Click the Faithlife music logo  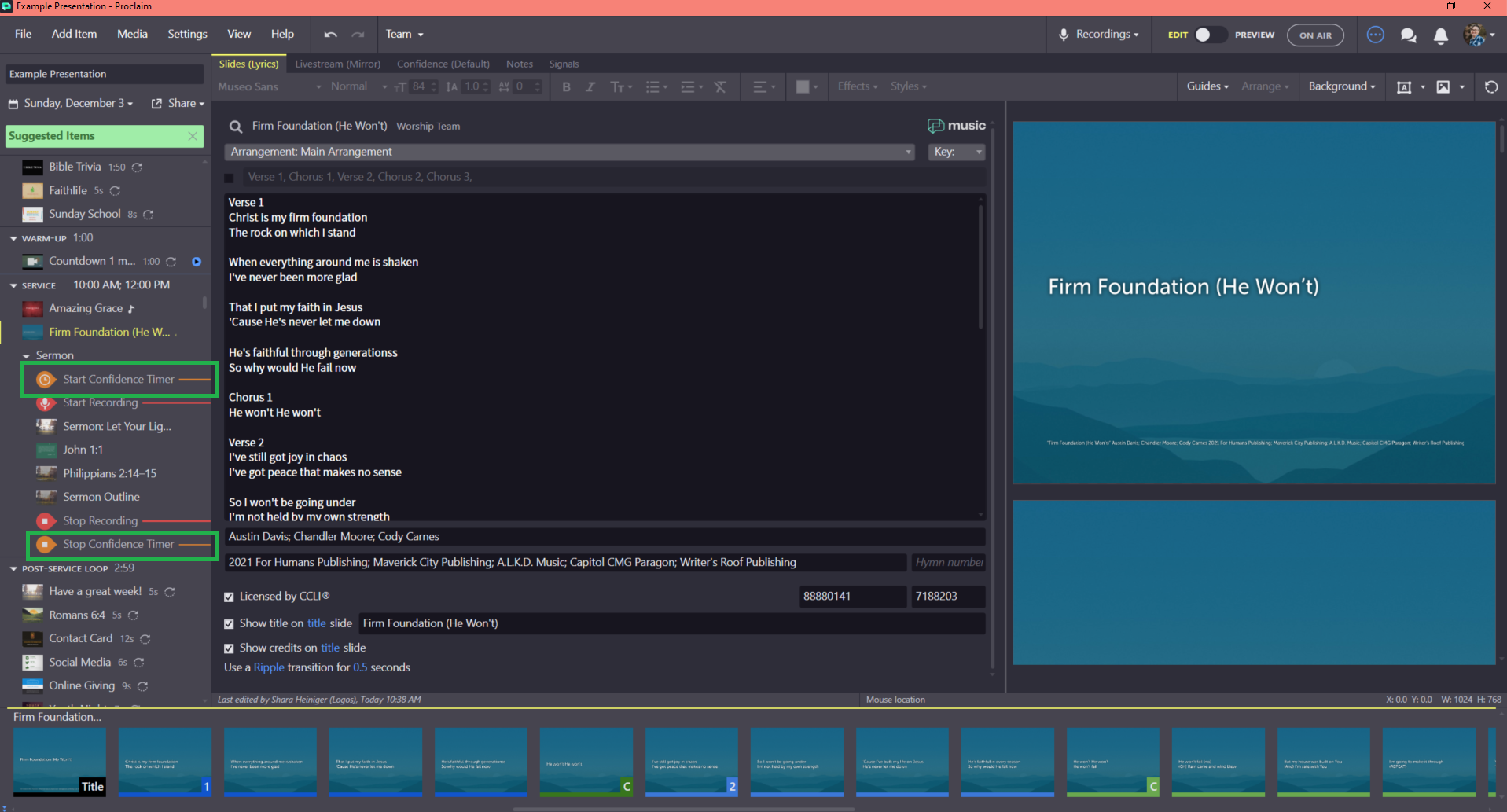[956, 126]
